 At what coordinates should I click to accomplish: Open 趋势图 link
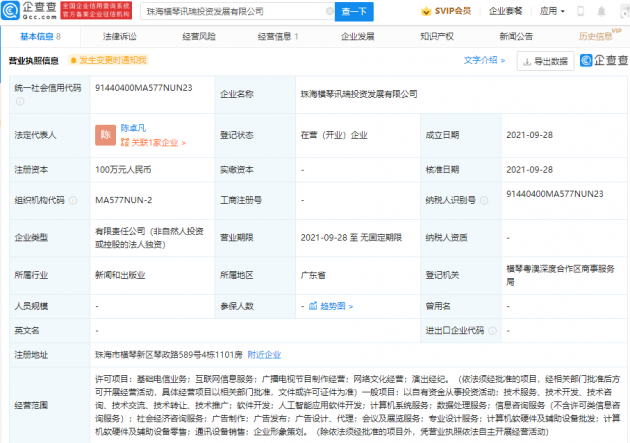click(337, 306)
